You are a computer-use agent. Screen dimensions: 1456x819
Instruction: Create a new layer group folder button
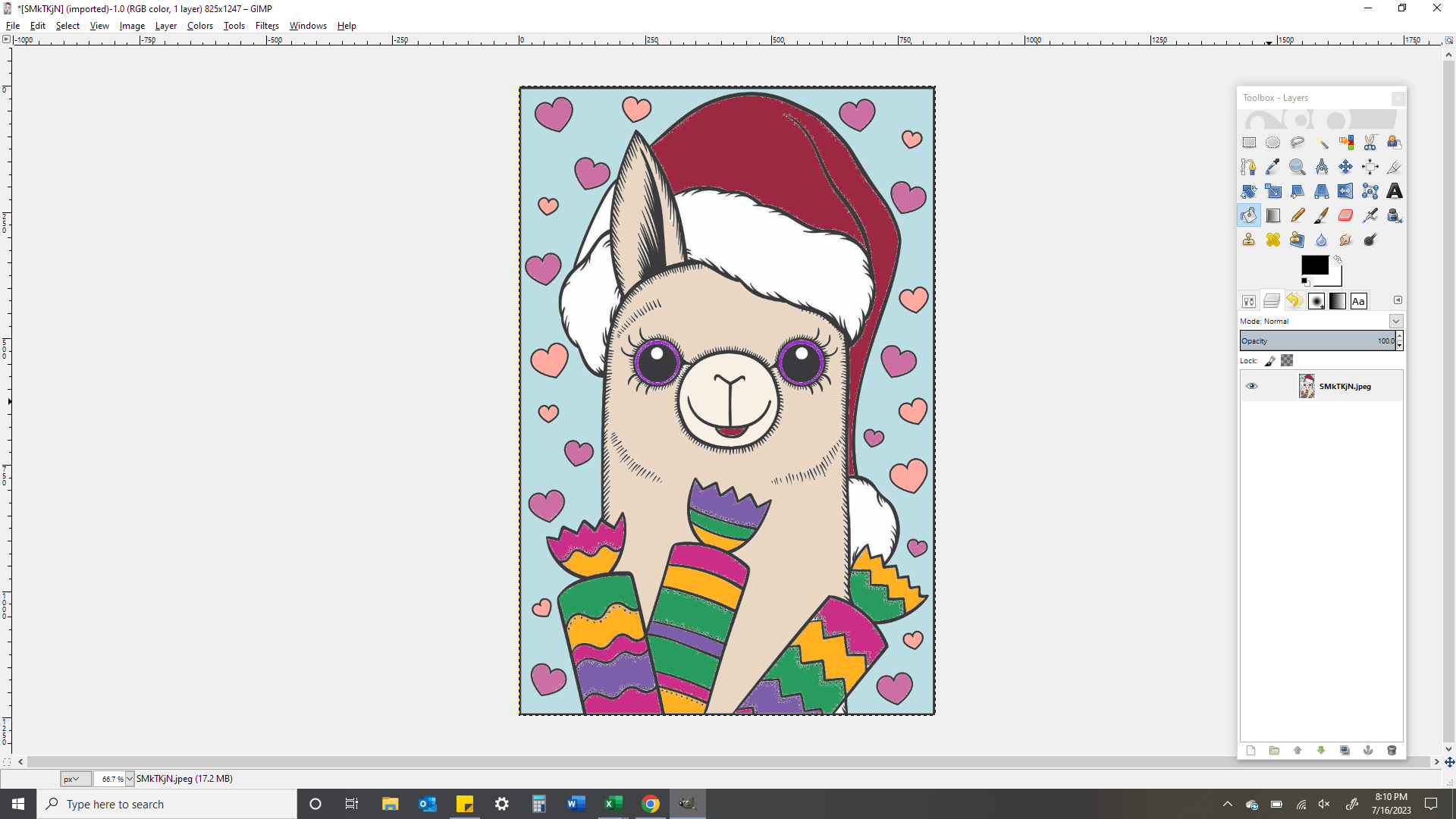[1275, 751]
